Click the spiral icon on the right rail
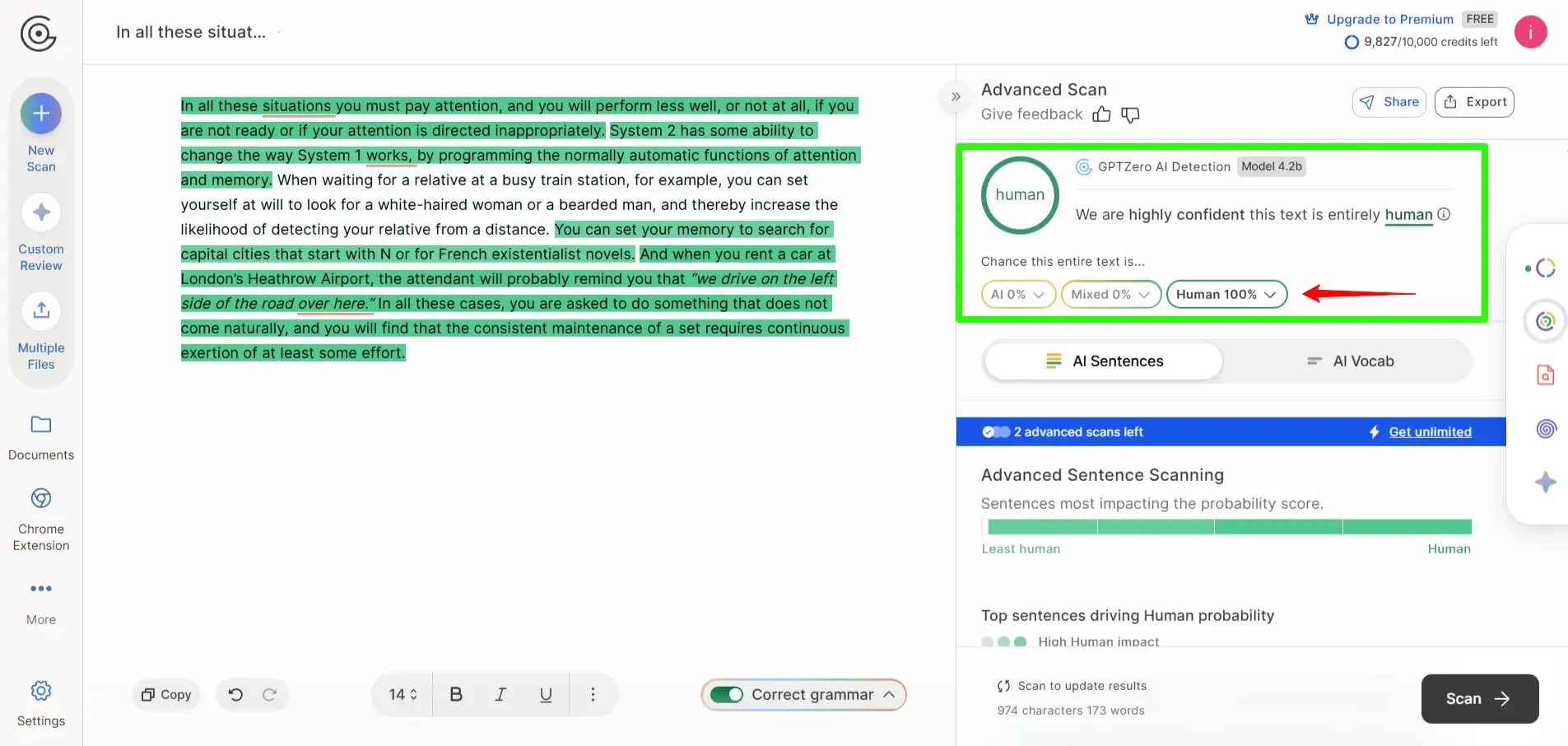1568x746 pixels. click(x=1546, y=428)
